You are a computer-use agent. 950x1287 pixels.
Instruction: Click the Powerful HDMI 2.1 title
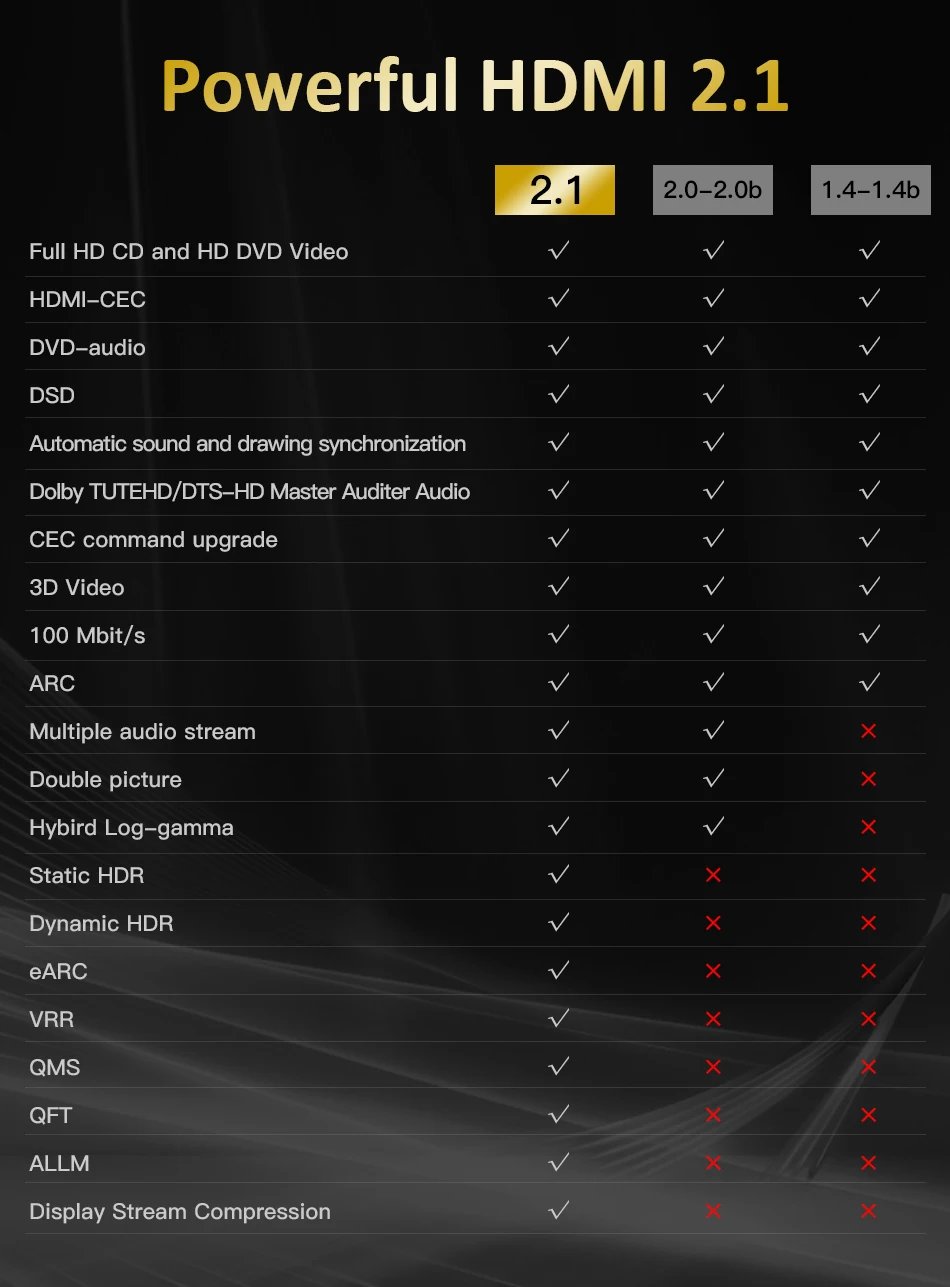click(475, 87)
